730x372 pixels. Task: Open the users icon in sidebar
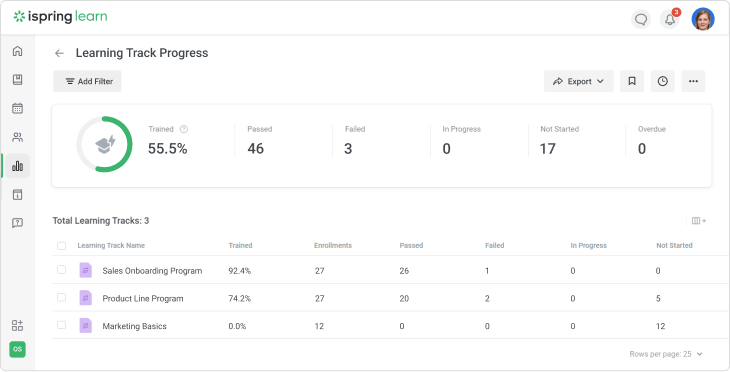tap(17, 137)
